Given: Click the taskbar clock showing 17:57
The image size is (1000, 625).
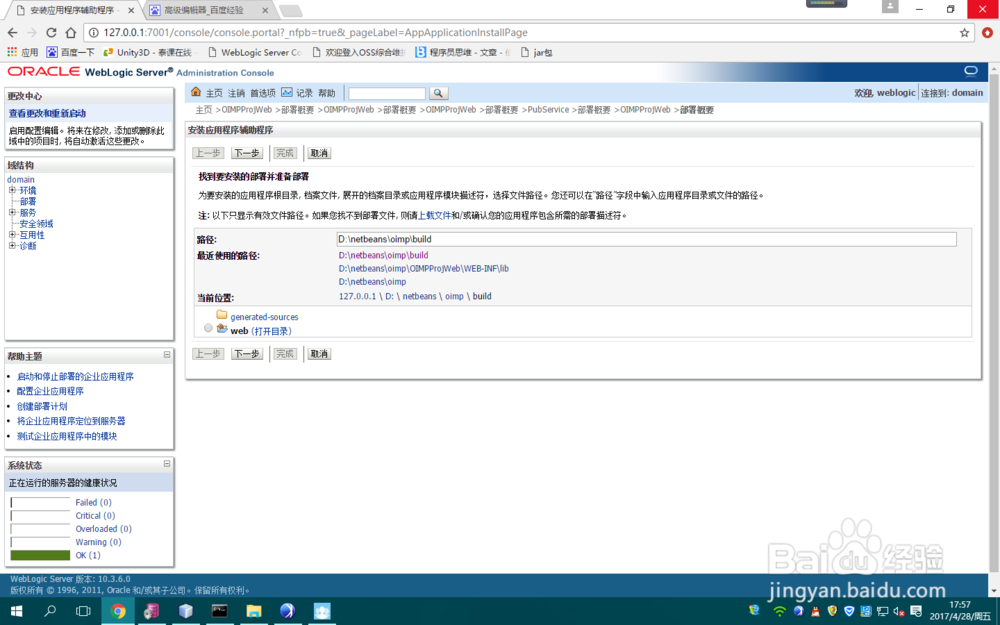Looking at the screenshot, I should click(x=960, y=611).
